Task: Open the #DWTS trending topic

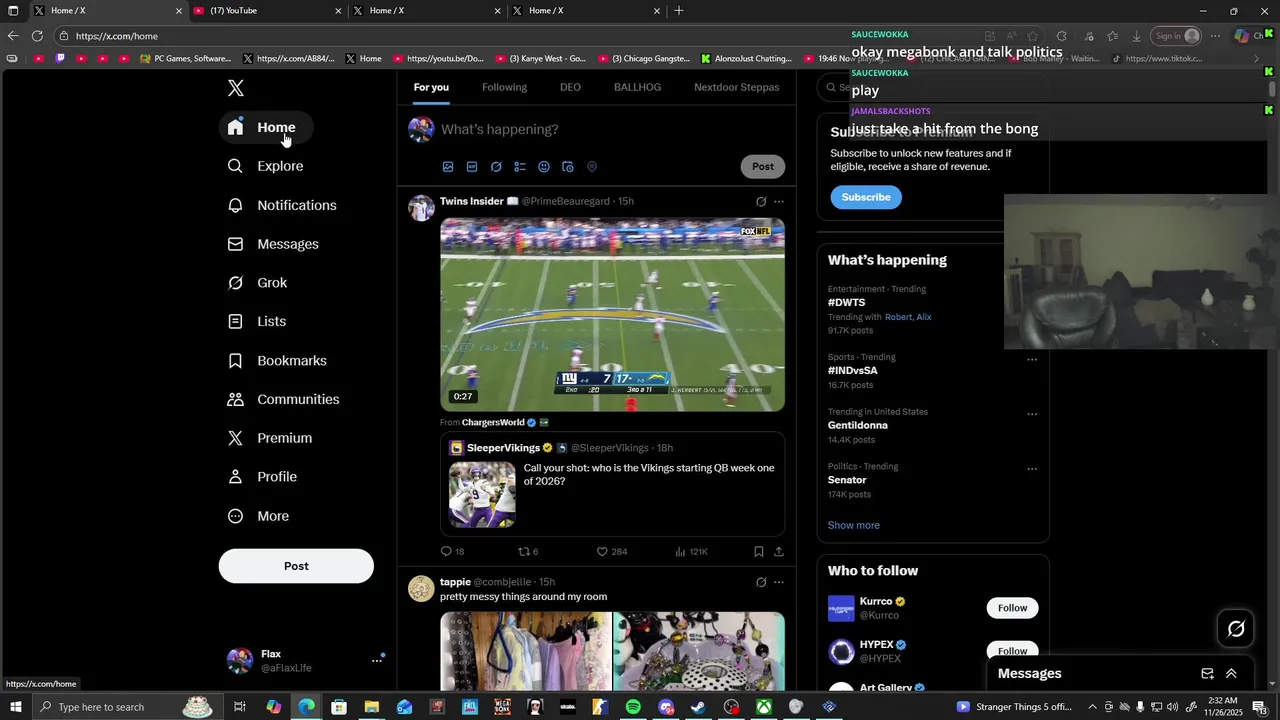Action: tap(847, 302)
